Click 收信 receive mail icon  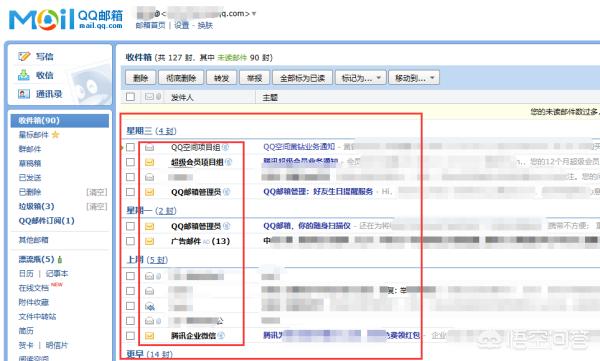[24, 75]
